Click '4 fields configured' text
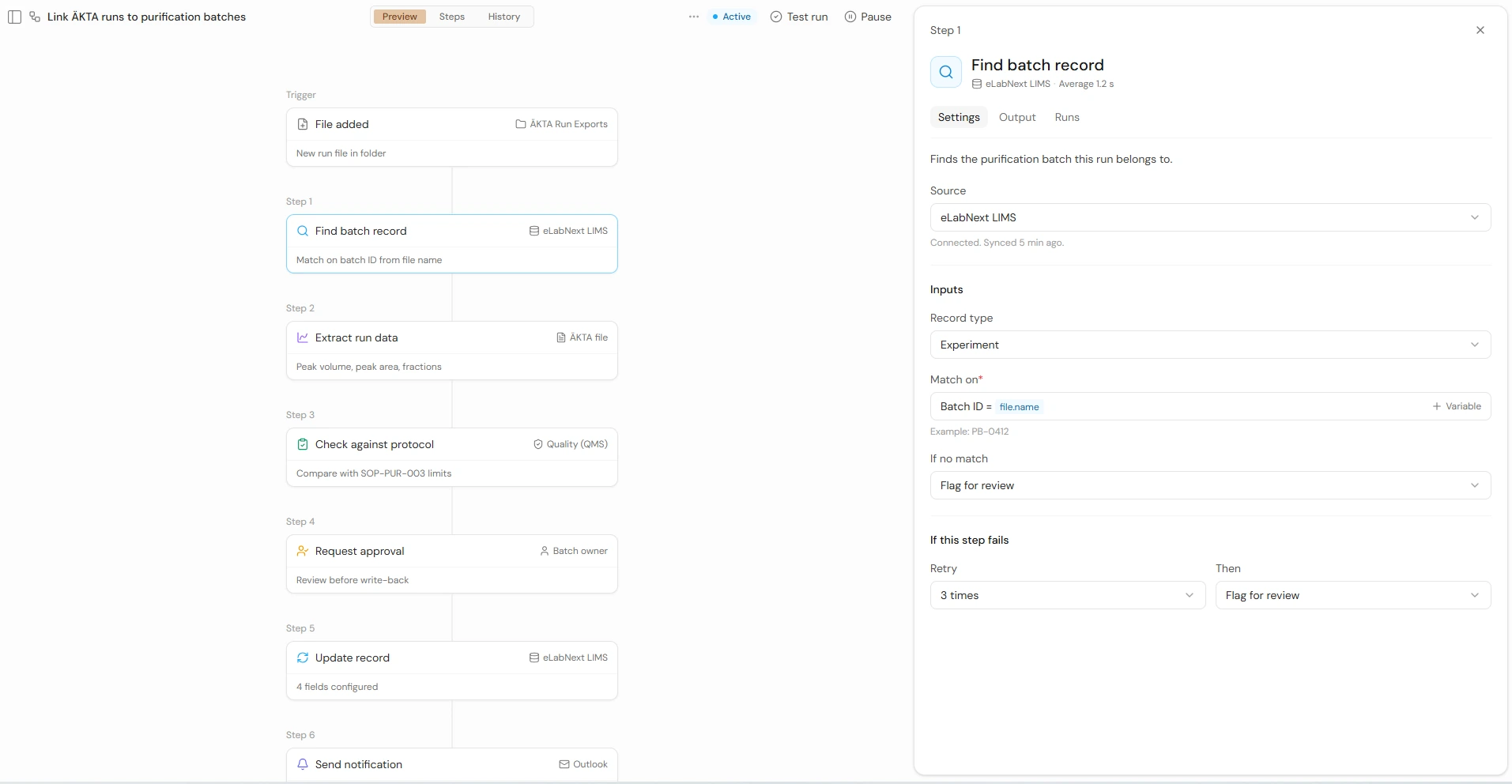The width and height of the screenshot is (1512, 784). (x=337, y=687)
